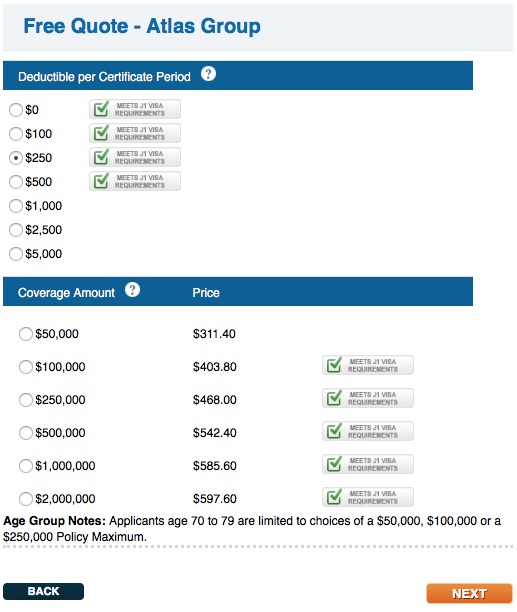Image resolution: width=517 pixels, height=612 pixels.
Task: Choose $250,000 coverage amount
Action: [26, 400]
